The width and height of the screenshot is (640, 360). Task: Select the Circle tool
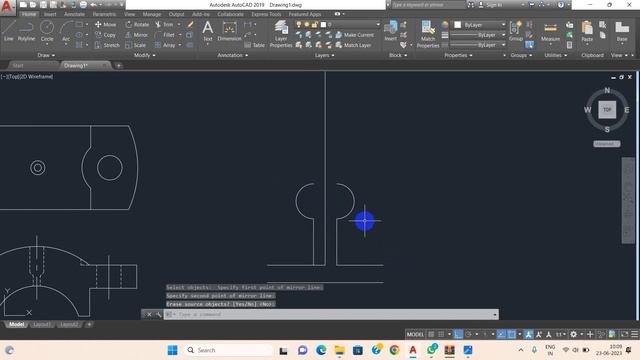[47, 31]
